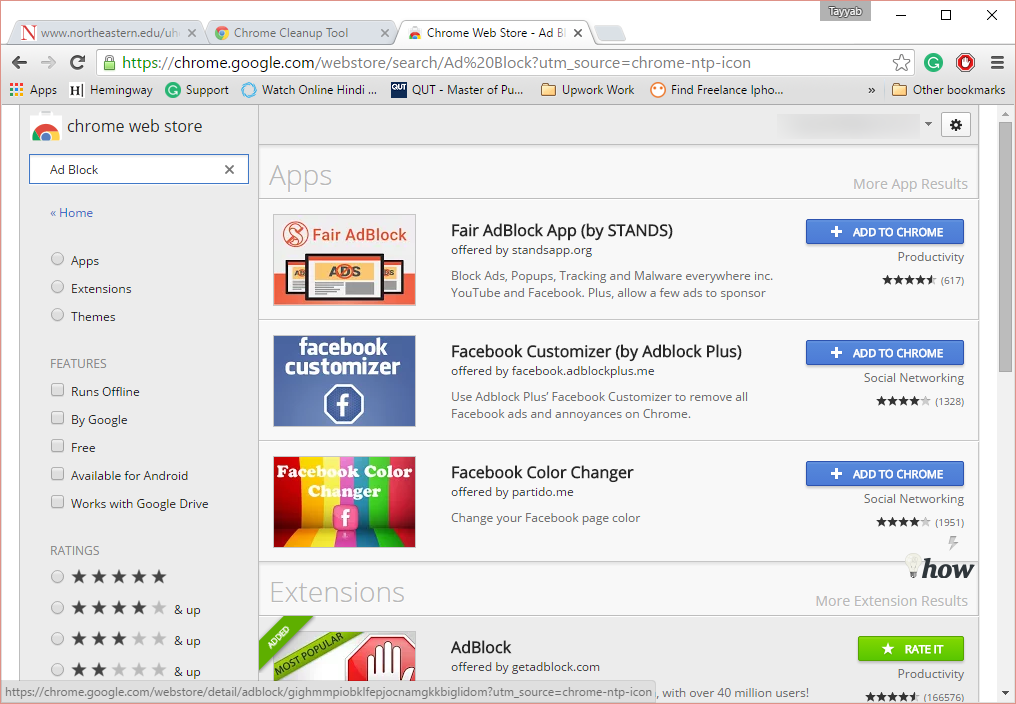Viewport: 1016px width, 704px height.
Task: Enable the Available for Android checkbox
Action: tap(58, 474)
